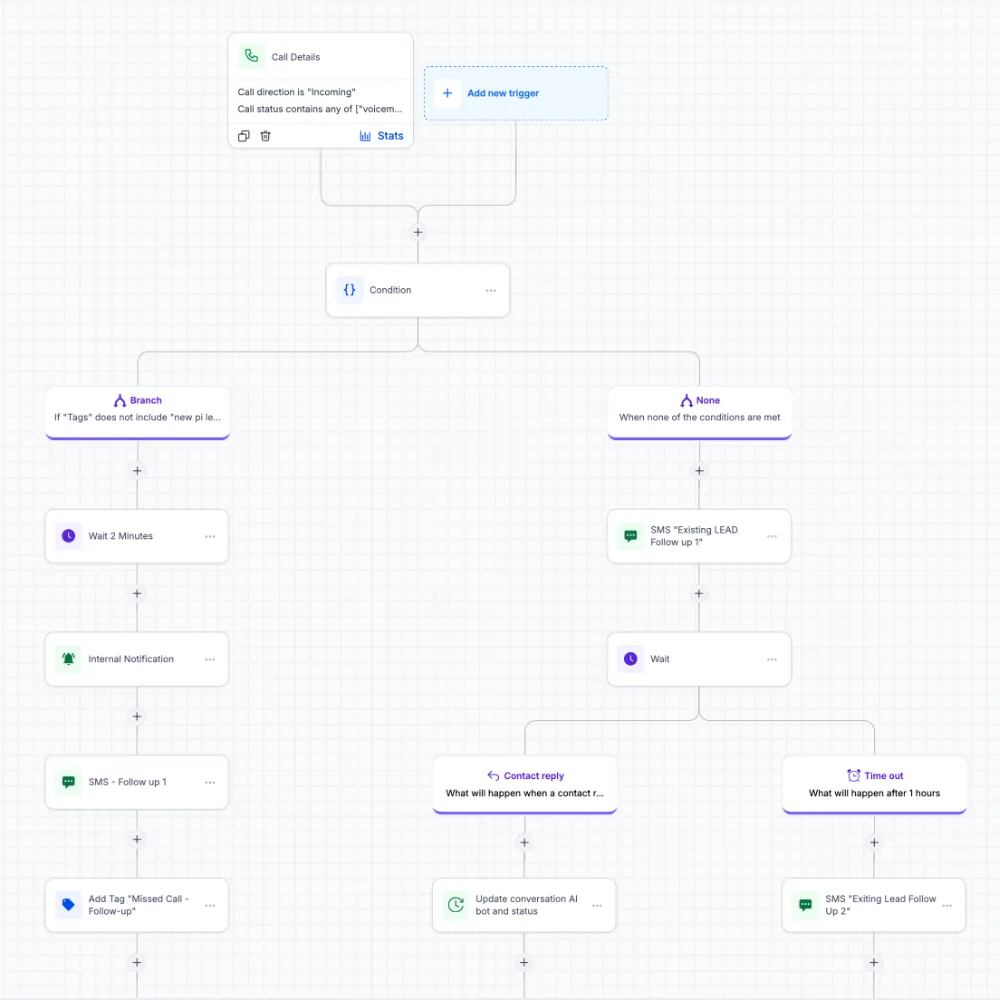
Task: Open Stats for the Call Details trigger
Action: pos(381,136)
